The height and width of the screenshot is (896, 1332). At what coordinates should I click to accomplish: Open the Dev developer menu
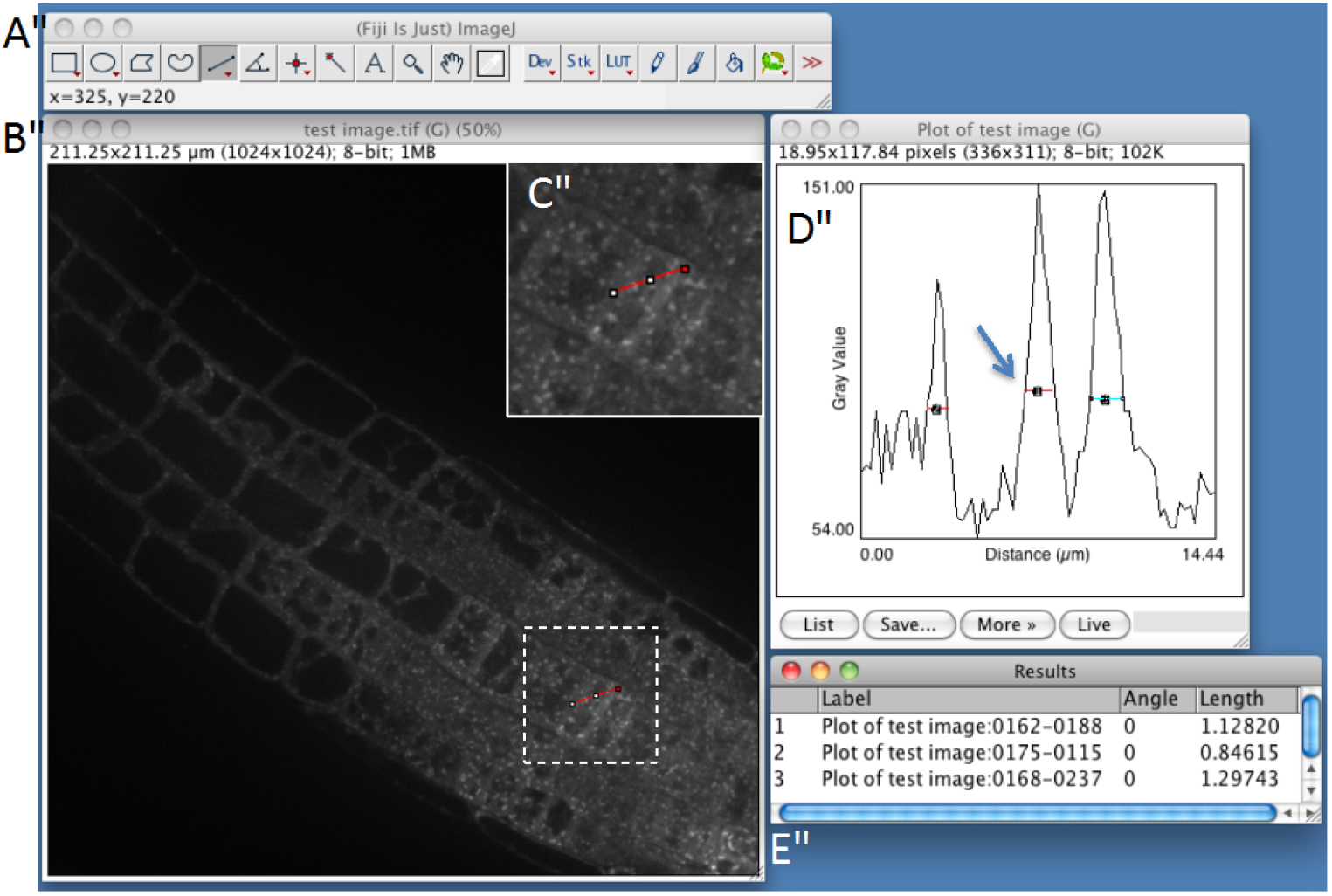(541, 63)
